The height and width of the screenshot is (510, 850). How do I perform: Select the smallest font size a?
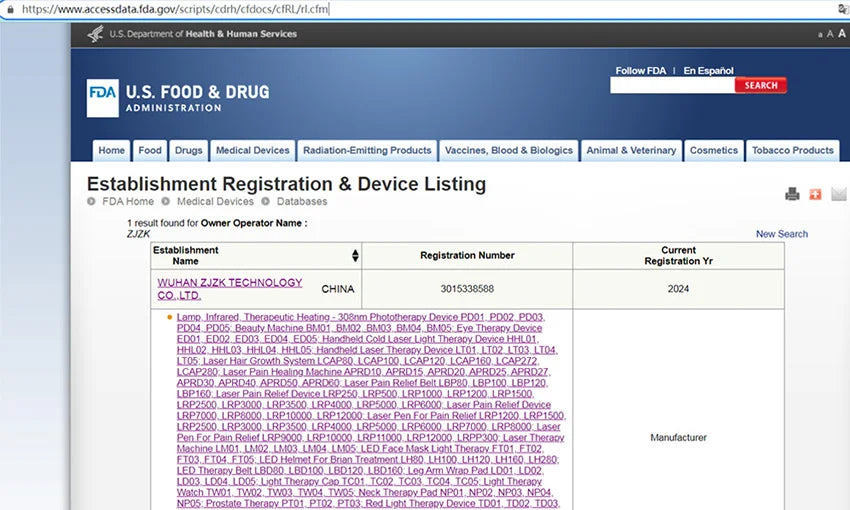tap(821, 35)
